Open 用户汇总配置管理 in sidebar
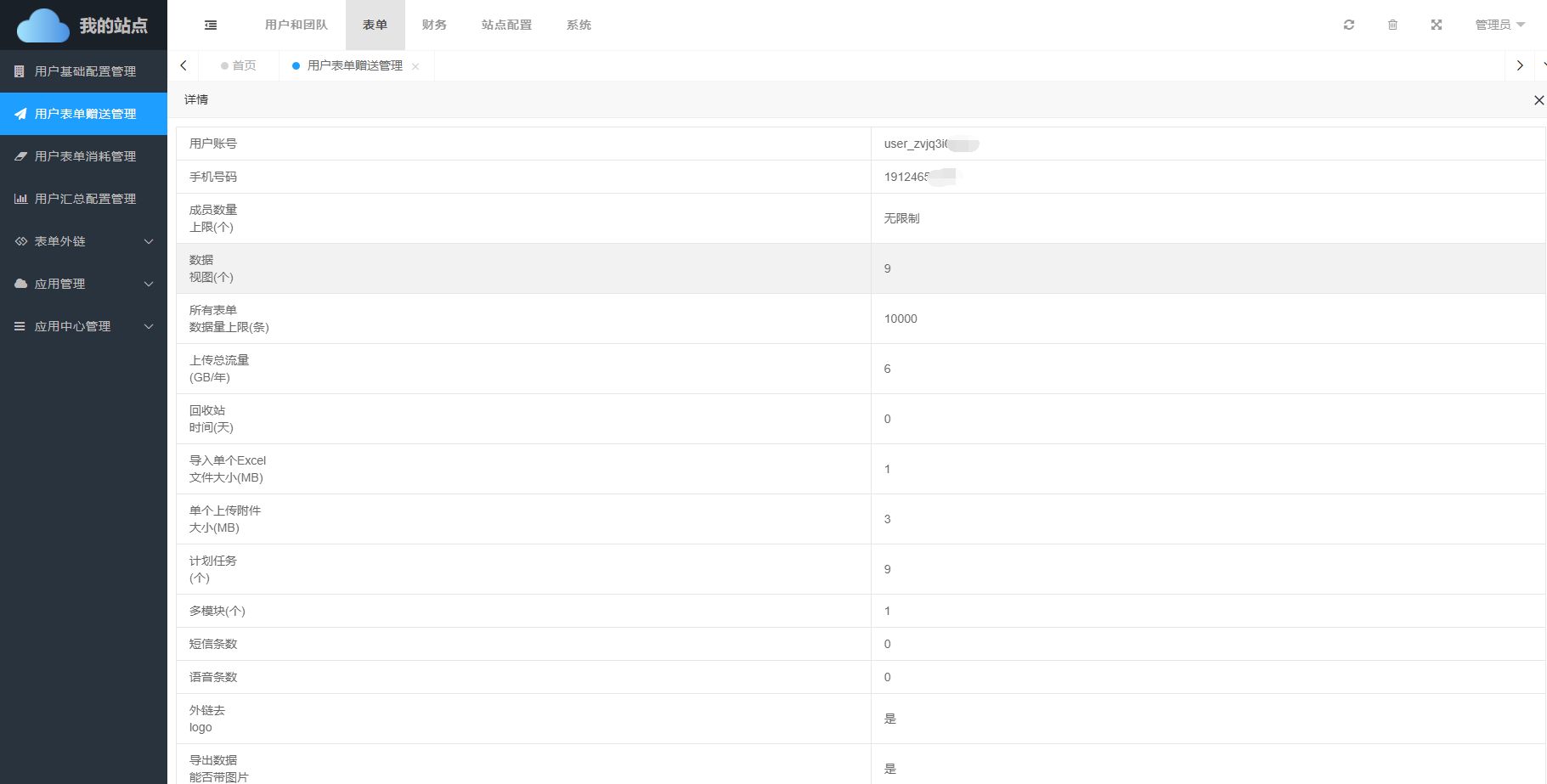The image size is (1547, 784). [84, 199]
